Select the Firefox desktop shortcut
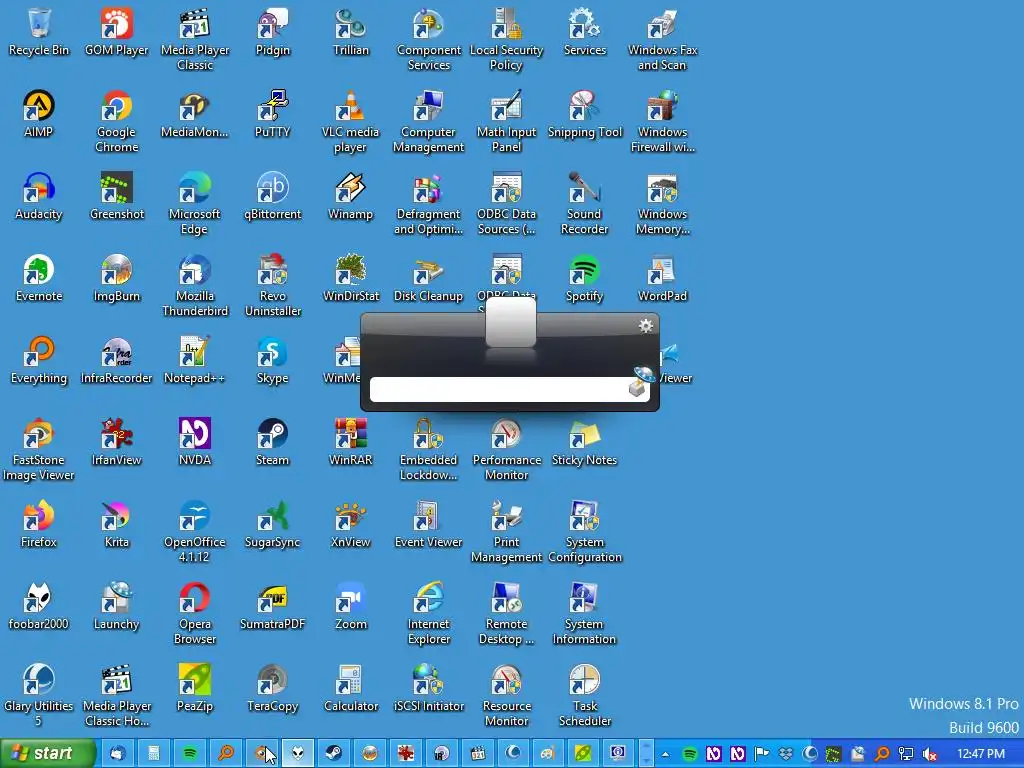 (39, 524)
